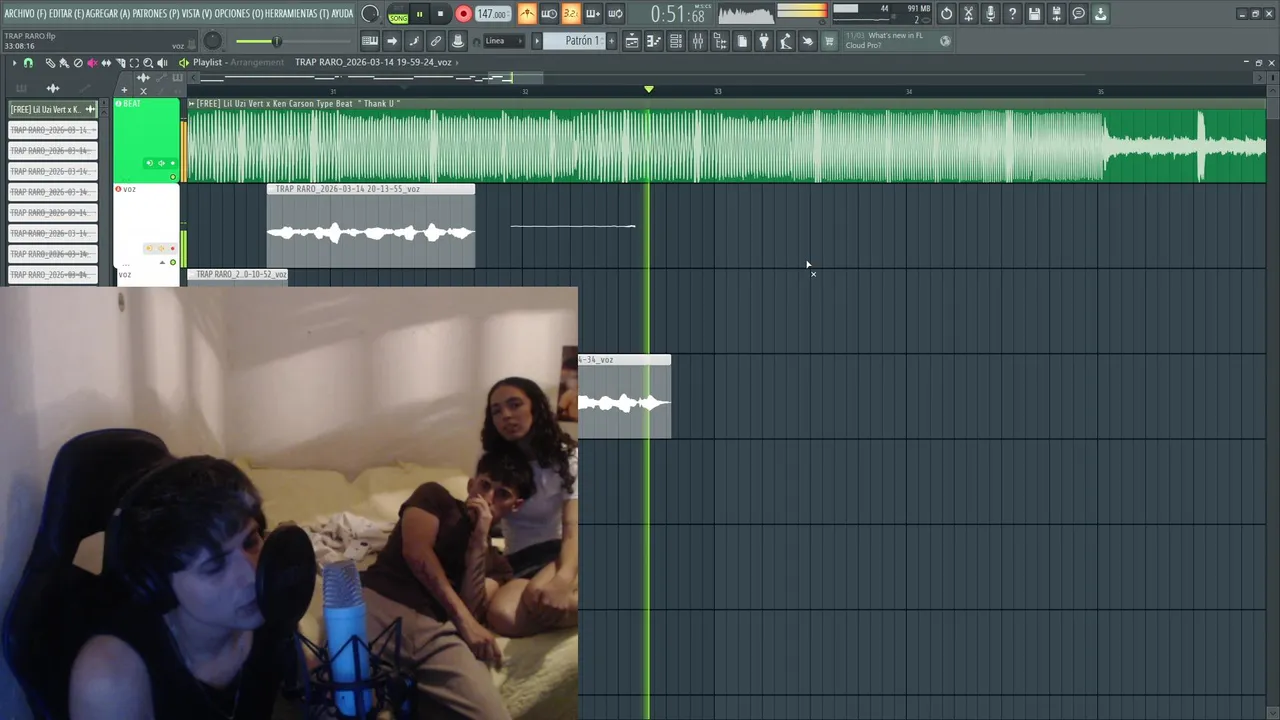The image size is (1280, 720).
Task: Open the Channel Rack icon
Action: point(676,41)
